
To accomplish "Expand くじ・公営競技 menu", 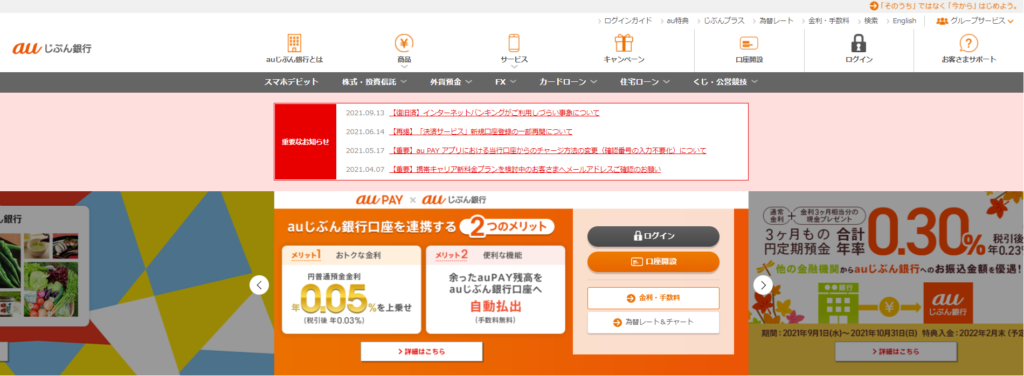I will (x=725, y=82).
